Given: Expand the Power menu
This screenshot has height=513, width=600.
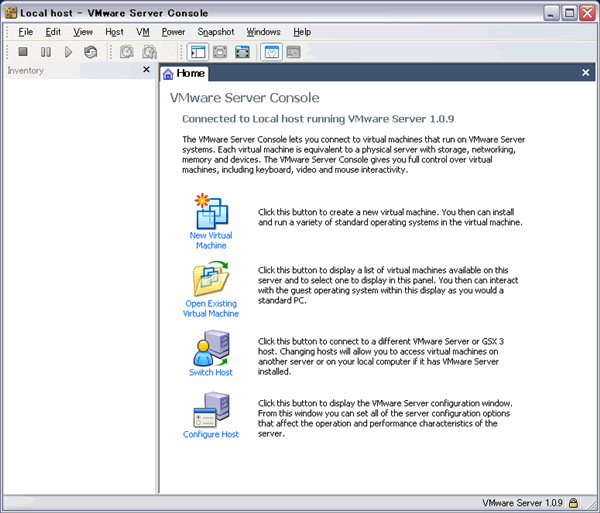Looking at the screenshot, I should pos(173,32).
